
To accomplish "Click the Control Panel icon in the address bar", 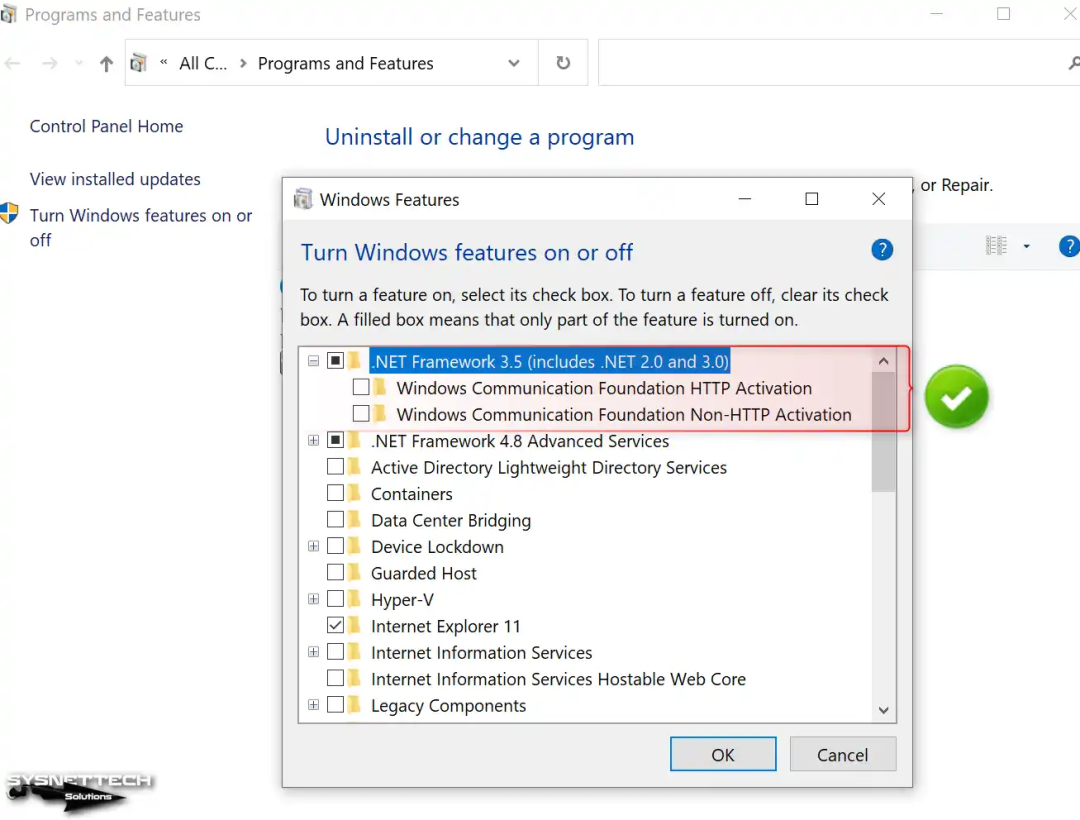I will coord(138,63).
